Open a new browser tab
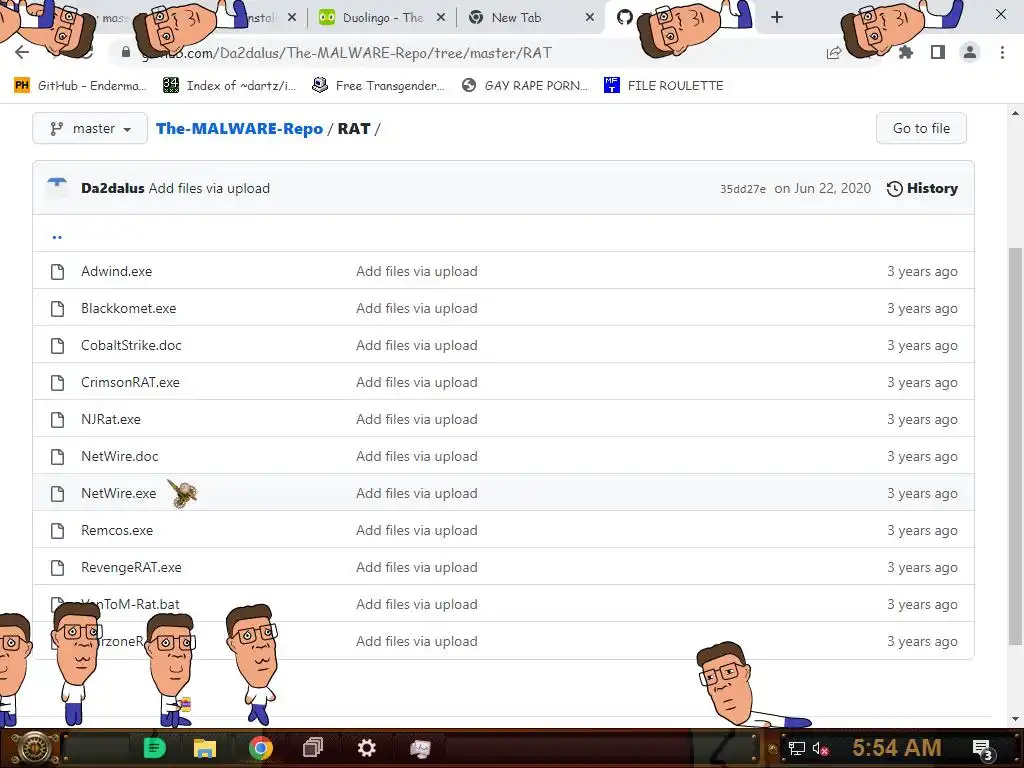The width and height of the screenshot is (1024, 768). [776, 17]
